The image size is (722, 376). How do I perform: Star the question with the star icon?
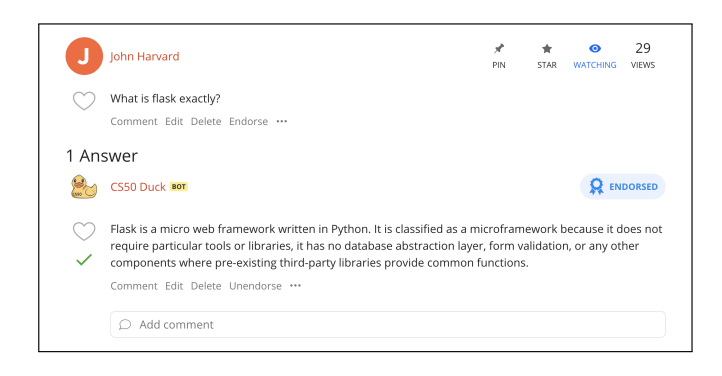pyautogui.click(x=547, y=49)
